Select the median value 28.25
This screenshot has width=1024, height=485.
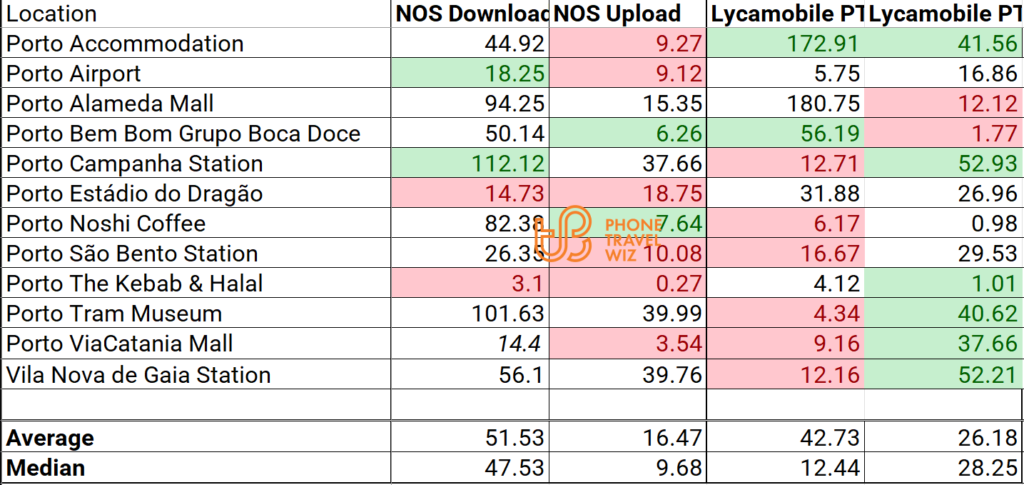(945, 468)
